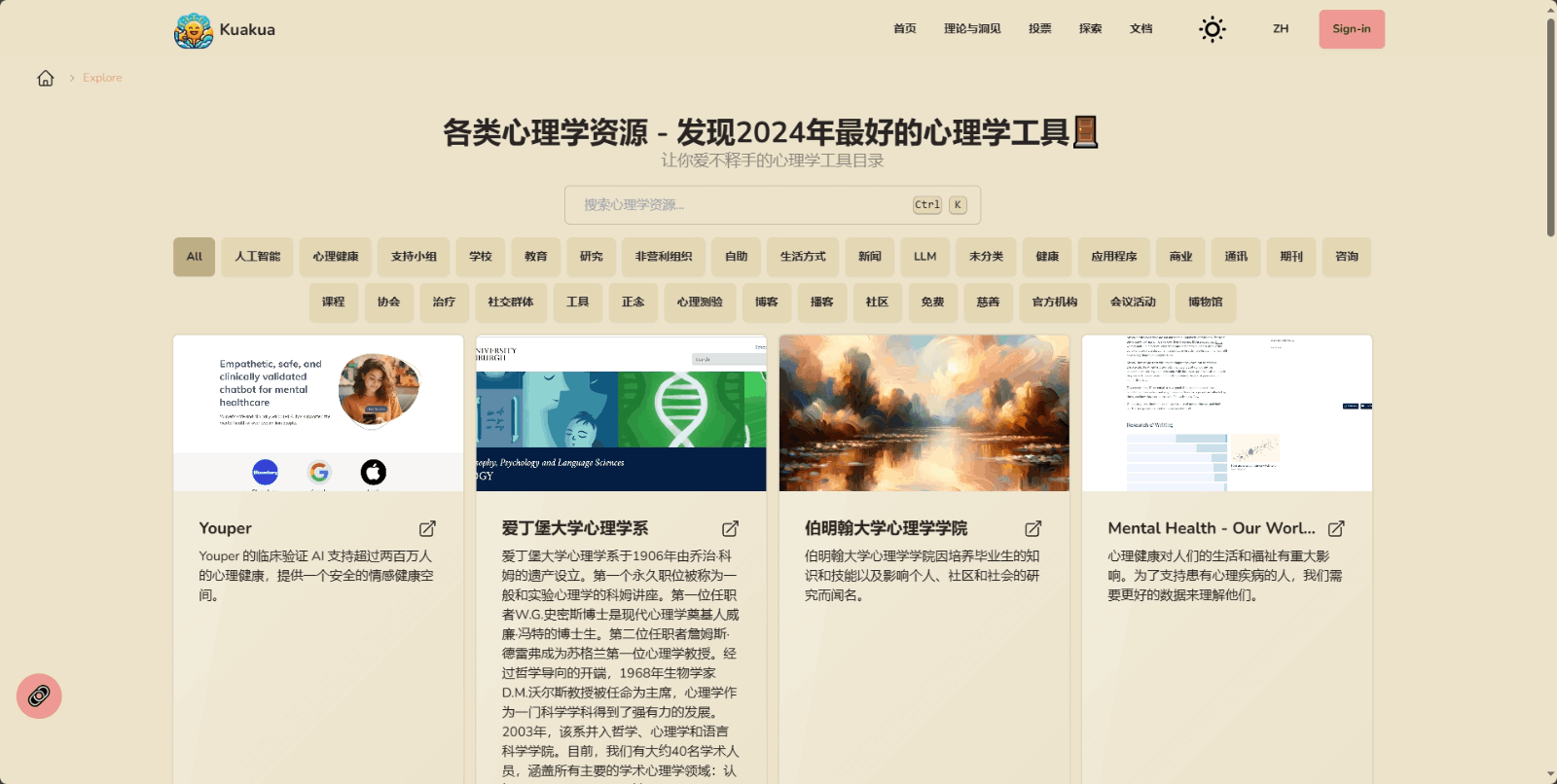Image resolution: width=1557 pixels, height=784 pixels.
Task: Click the Sign-in button
Action: (1351, 29)
